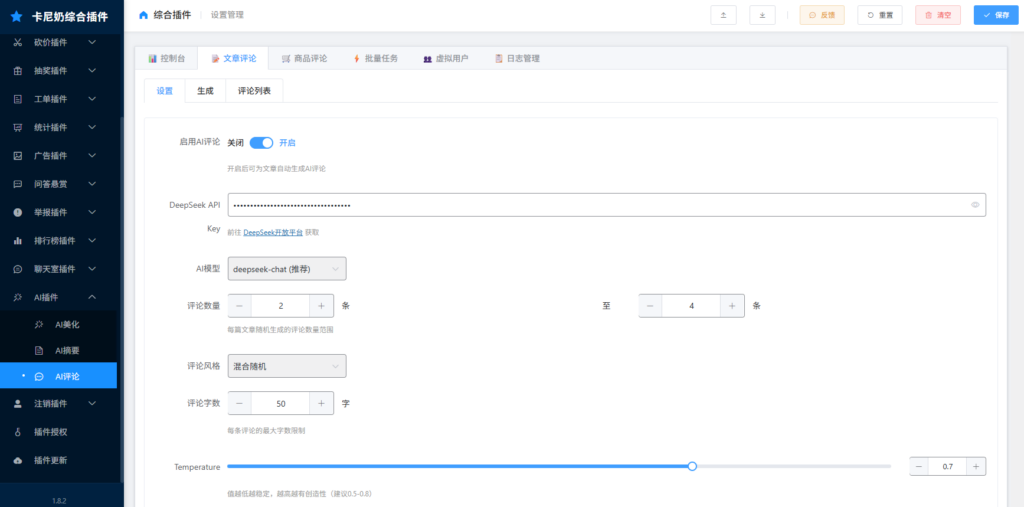Image resolution: width=1024 pixels, height=507 pixels.
Task: Click the blue 保存 button
Action: pyautogui.click(x=996, y=15)
